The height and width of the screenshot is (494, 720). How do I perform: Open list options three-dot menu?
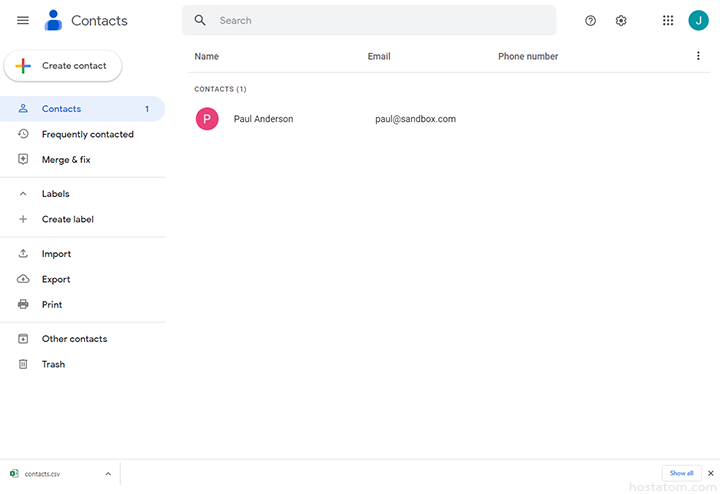pos(698,56)
